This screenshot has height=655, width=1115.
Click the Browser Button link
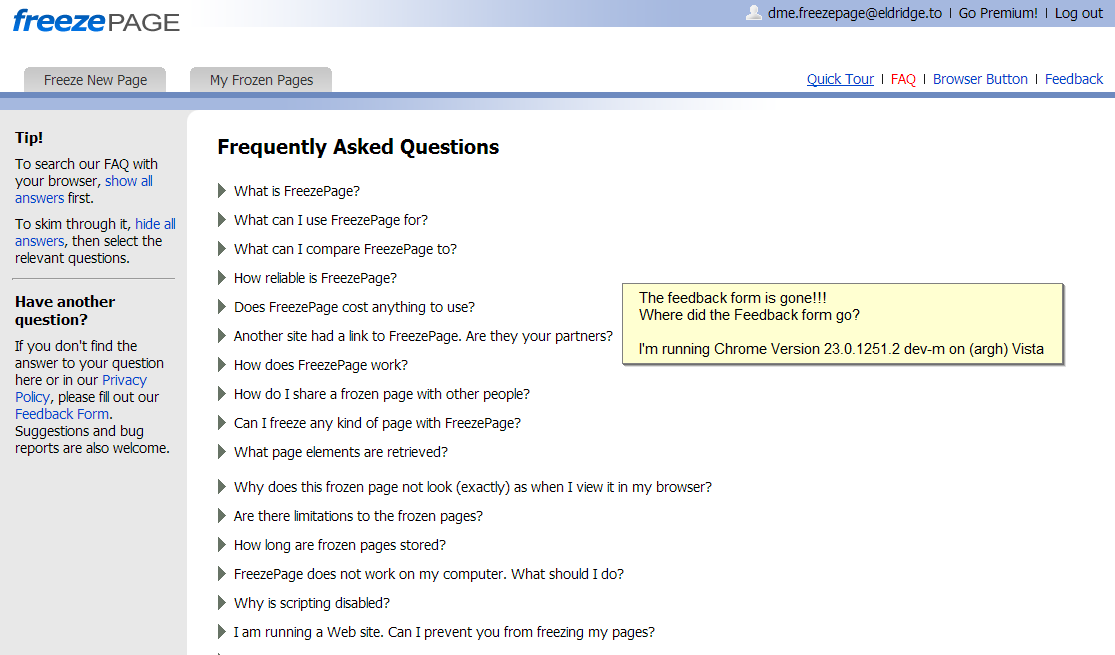click(980, 79)
